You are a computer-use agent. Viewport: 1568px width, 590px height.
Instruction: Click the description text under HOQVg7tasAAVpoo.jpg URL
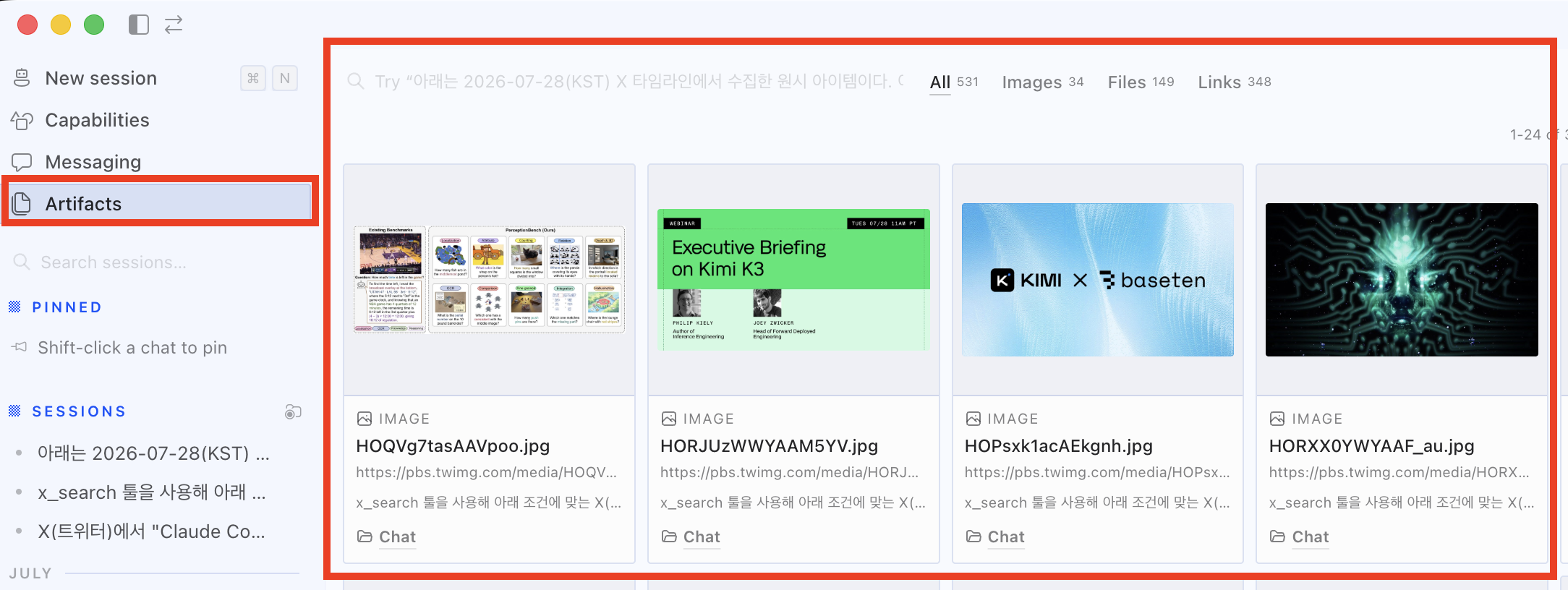click(x=489, y=503)
